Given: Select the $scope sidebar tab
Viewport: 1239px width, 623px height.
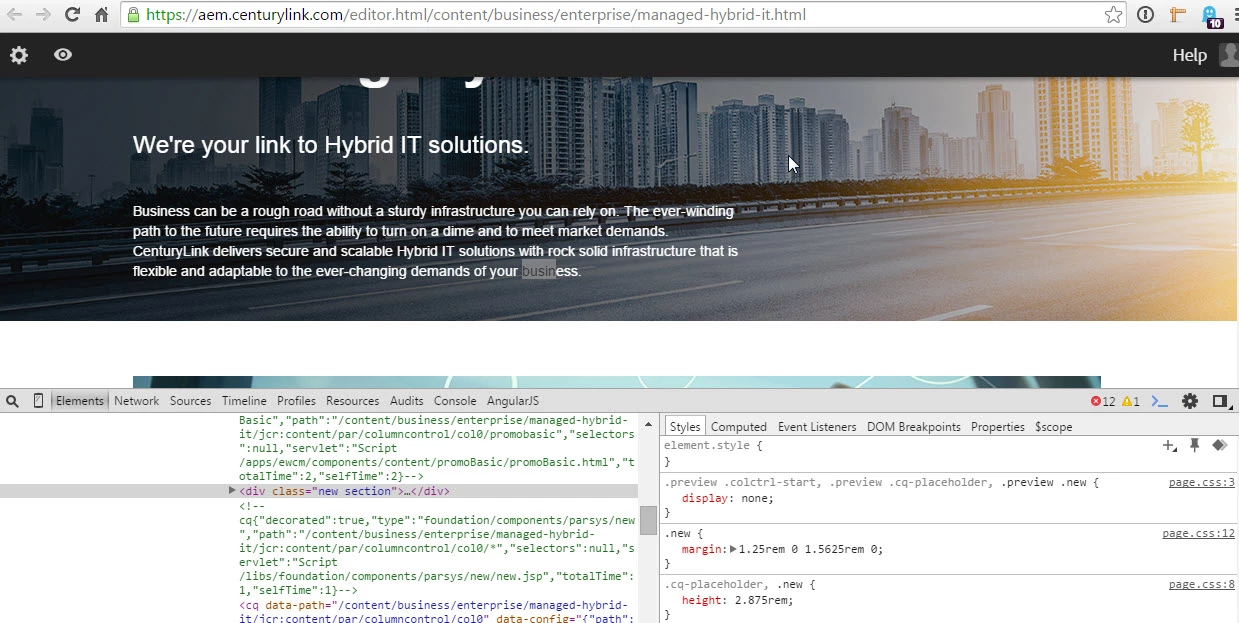Looking at the screenshot, I should pos(1053,427).
